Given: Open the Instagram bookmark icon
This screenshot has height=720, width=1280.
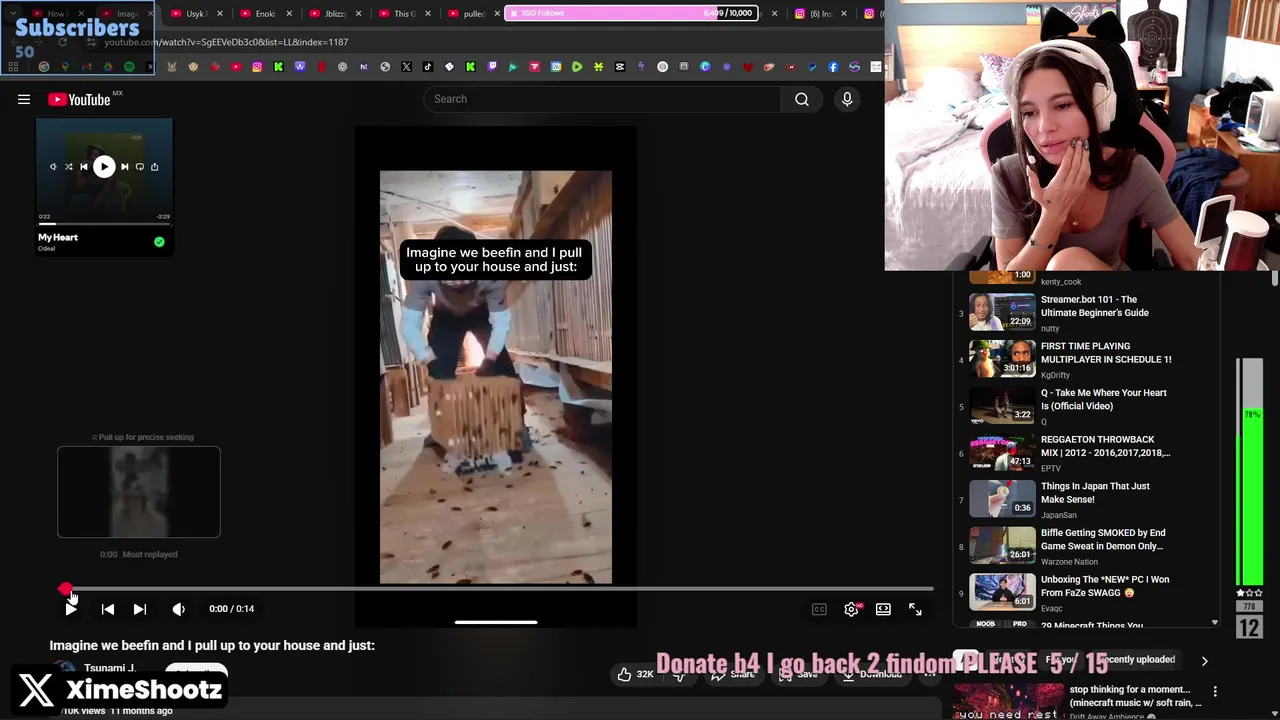Looking at the screenshot, I should click(257, 67).
